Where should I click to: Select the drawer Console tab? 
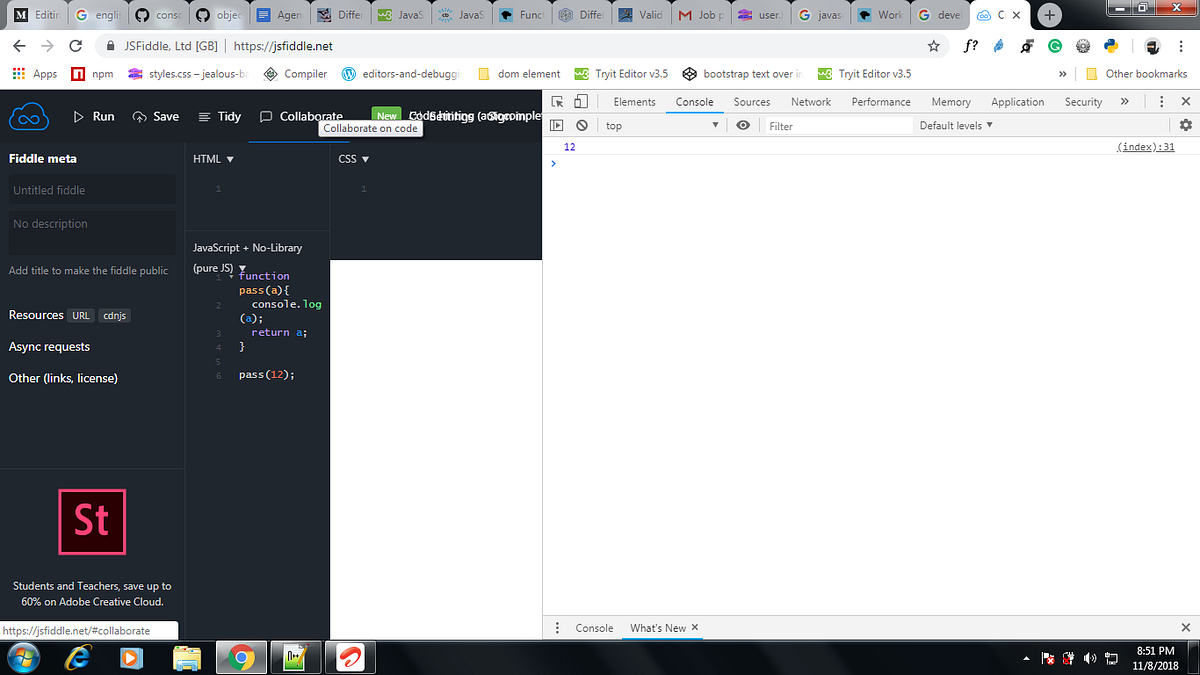point(594,628)
